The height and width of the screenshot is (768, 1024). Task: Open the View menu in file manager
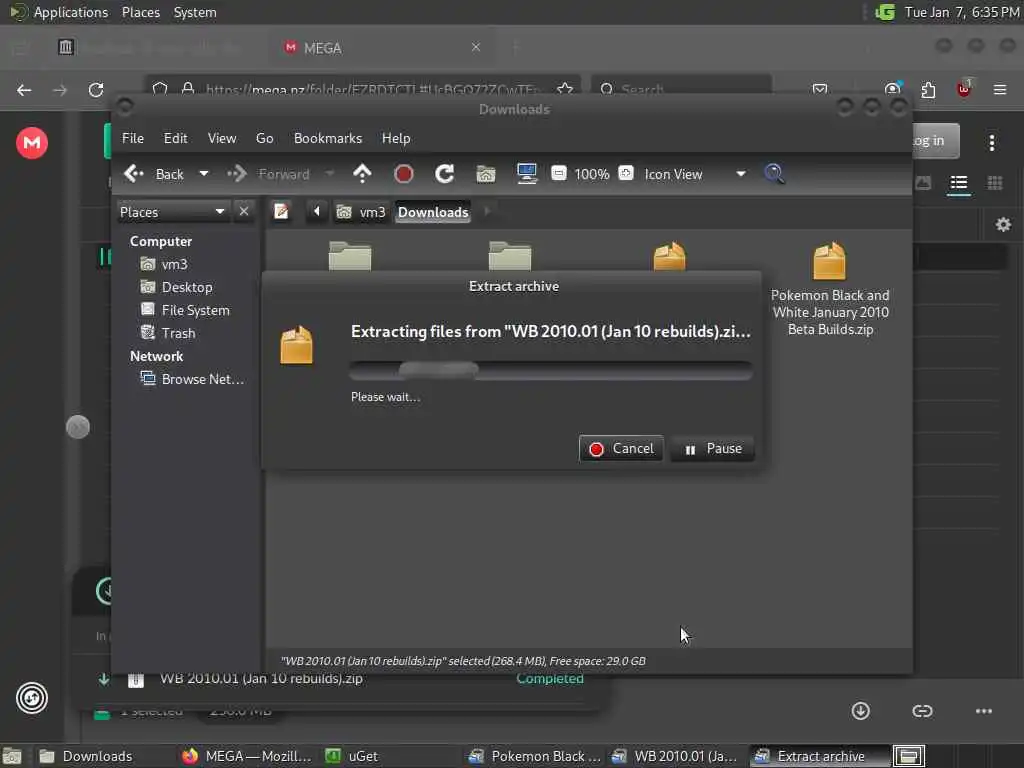click(222, 138)
